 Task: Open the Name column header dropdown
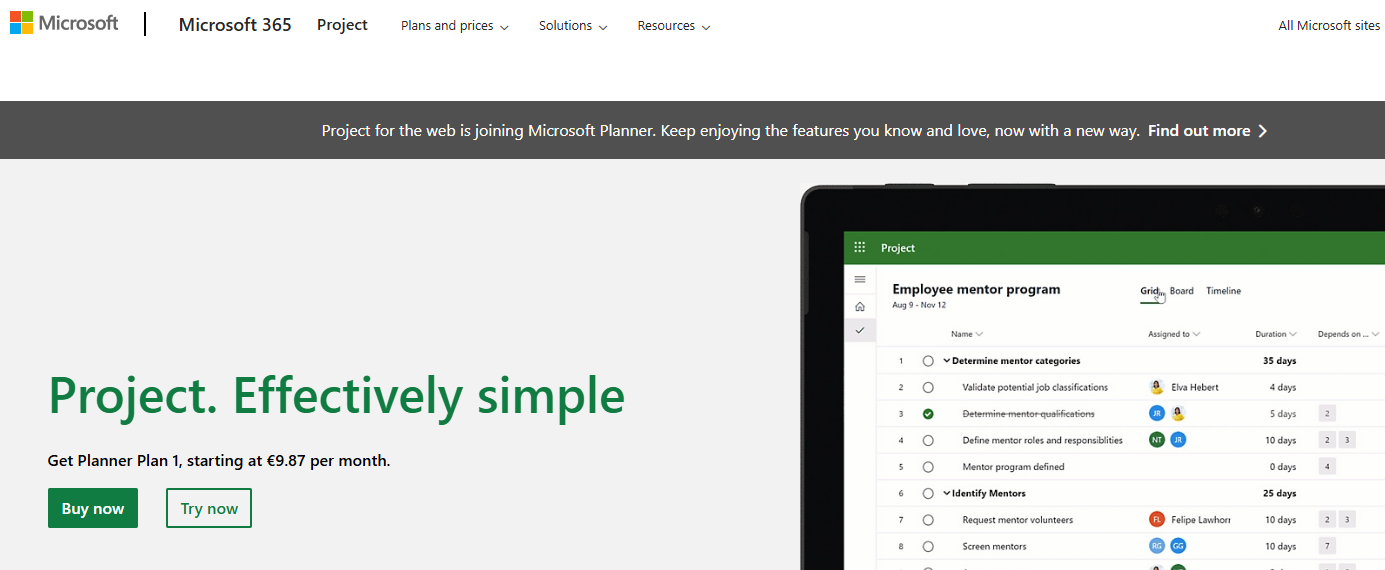967,334
